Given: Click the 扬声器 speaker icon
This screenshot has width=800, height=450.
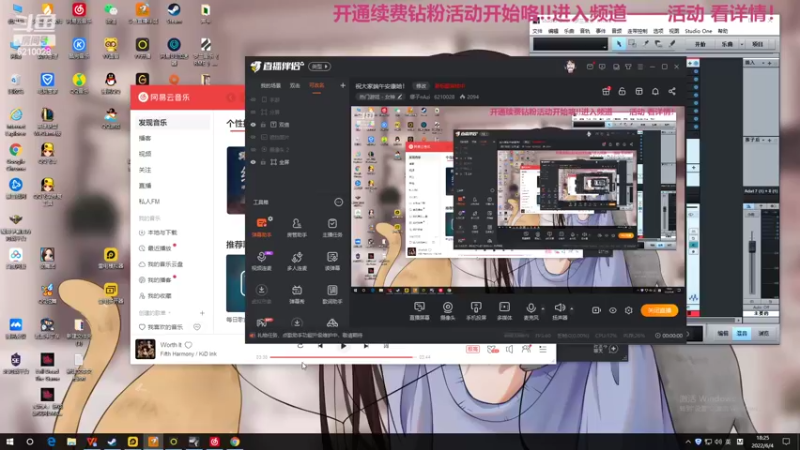Looking at the screenshot, I should click(x=559, y=308).
